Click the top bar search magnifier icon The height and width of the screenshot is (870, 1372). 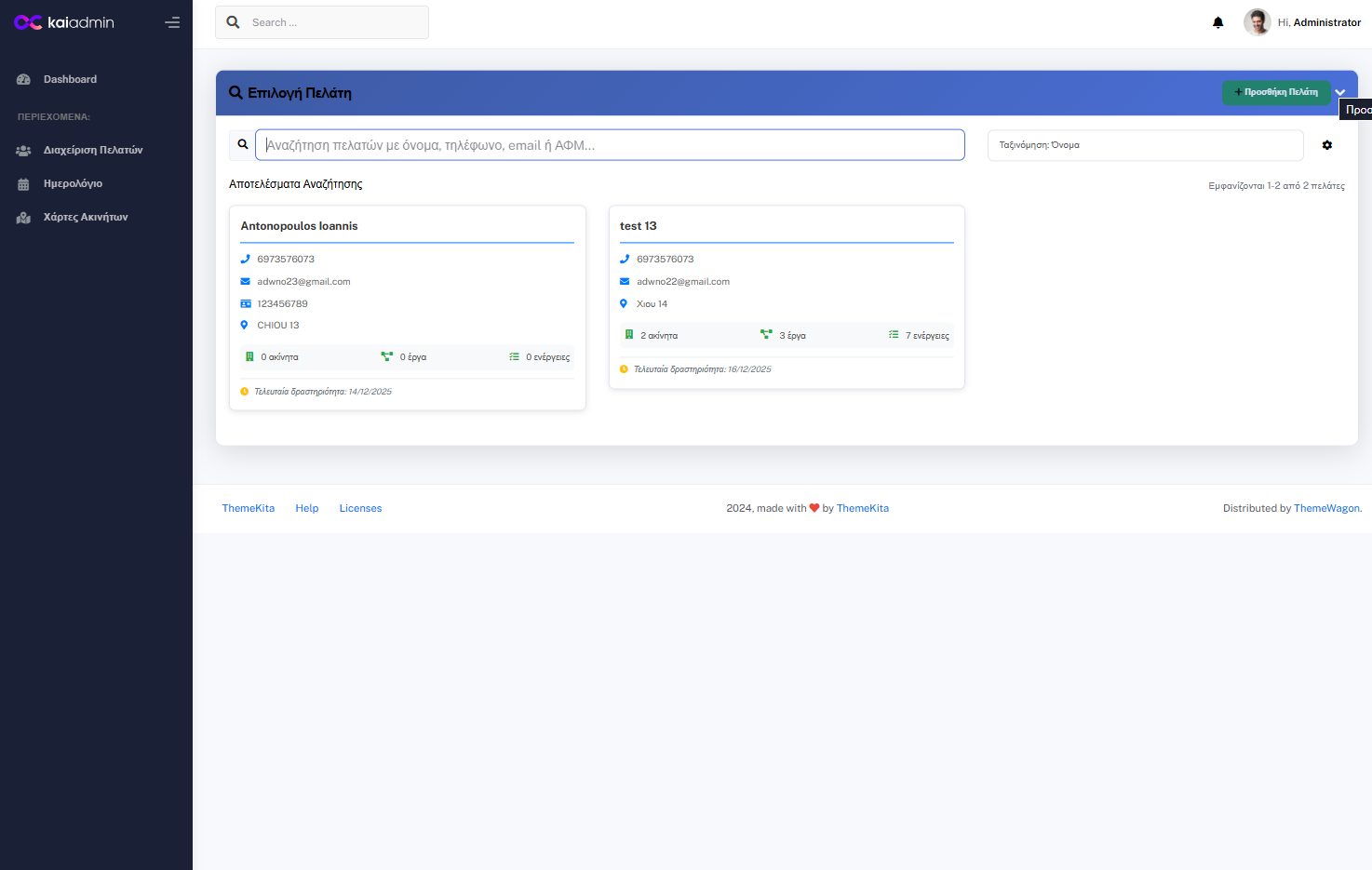(x=234, y=22)
